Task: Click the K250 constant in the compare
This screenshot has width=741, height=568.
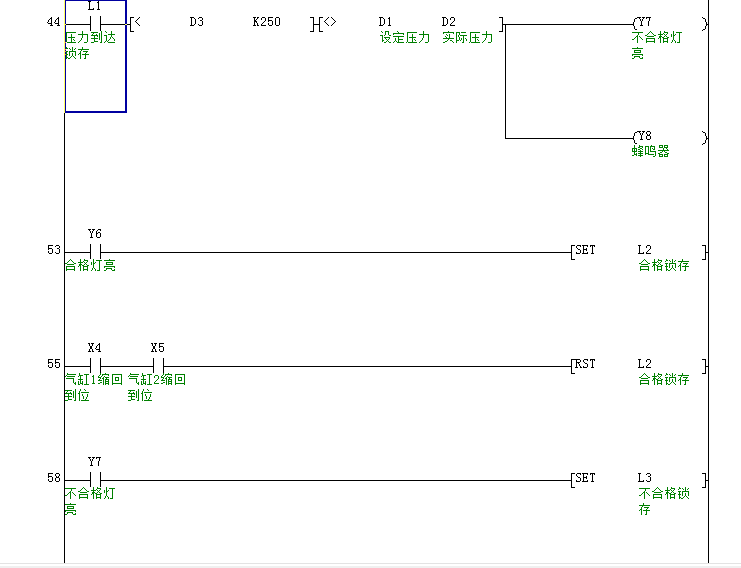Action: tap(266, 22)
